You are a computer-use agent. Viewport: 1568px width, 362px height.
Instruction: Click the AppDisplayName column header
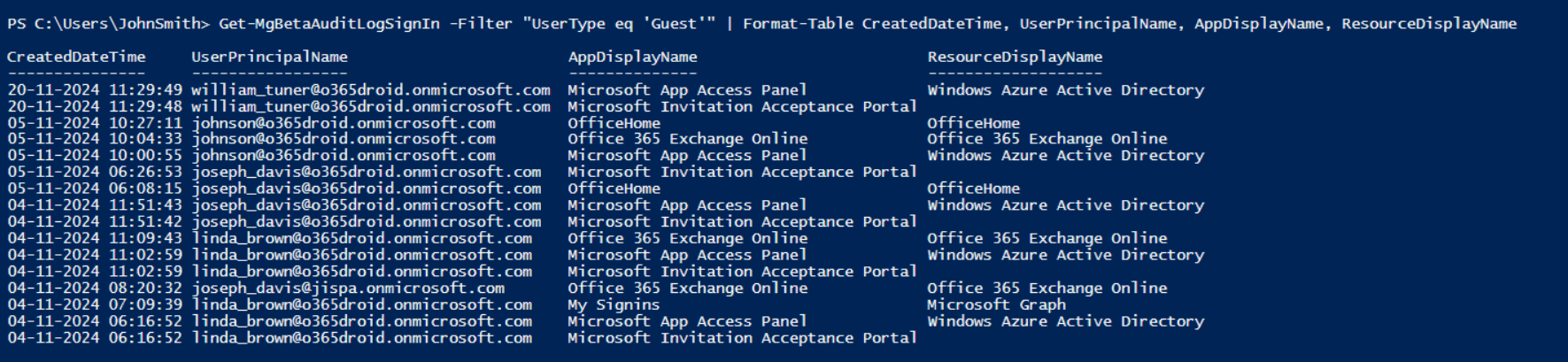click(632, 58)
